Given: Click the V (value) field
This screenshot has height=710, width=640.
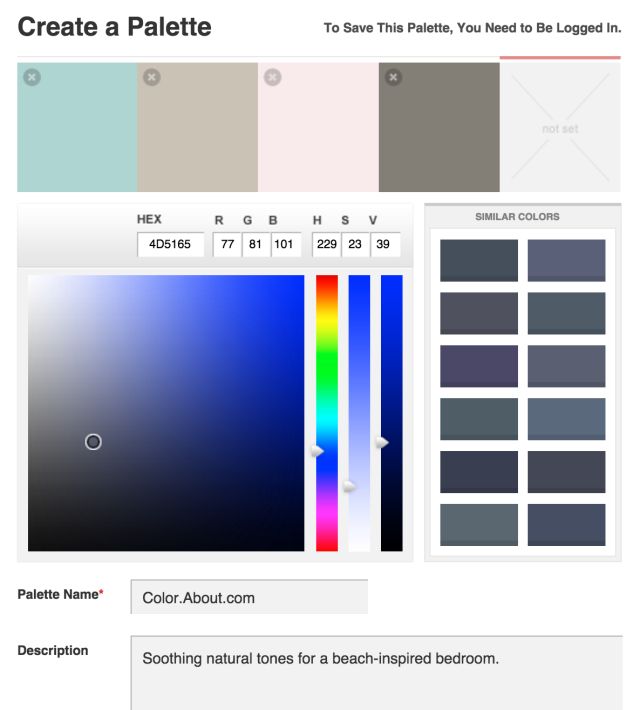Looking at the screenshot, I should tap(385, 245).
